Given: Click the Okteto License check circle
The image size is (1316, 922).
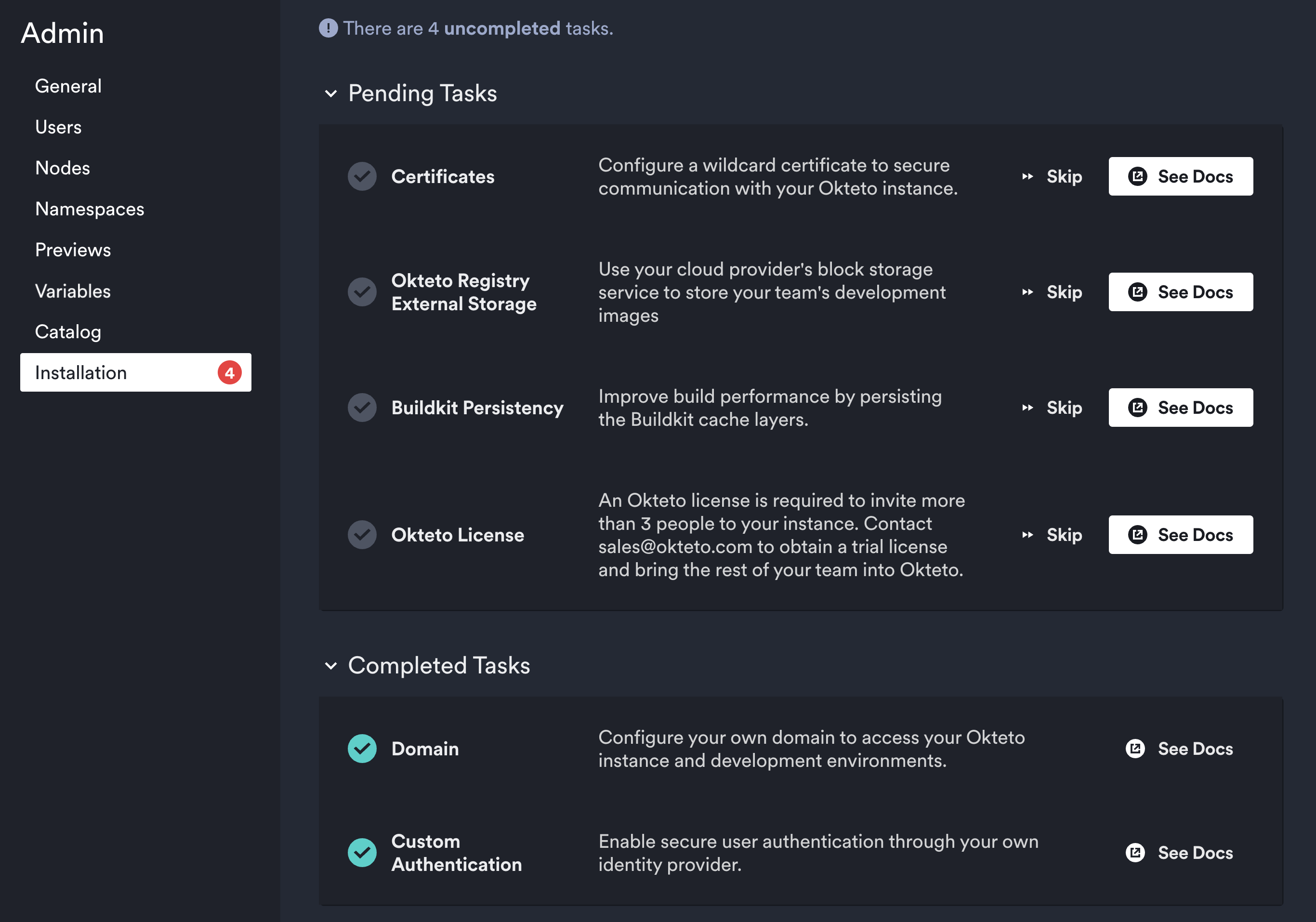Looking at the screenshot, I should click(362, 535).
